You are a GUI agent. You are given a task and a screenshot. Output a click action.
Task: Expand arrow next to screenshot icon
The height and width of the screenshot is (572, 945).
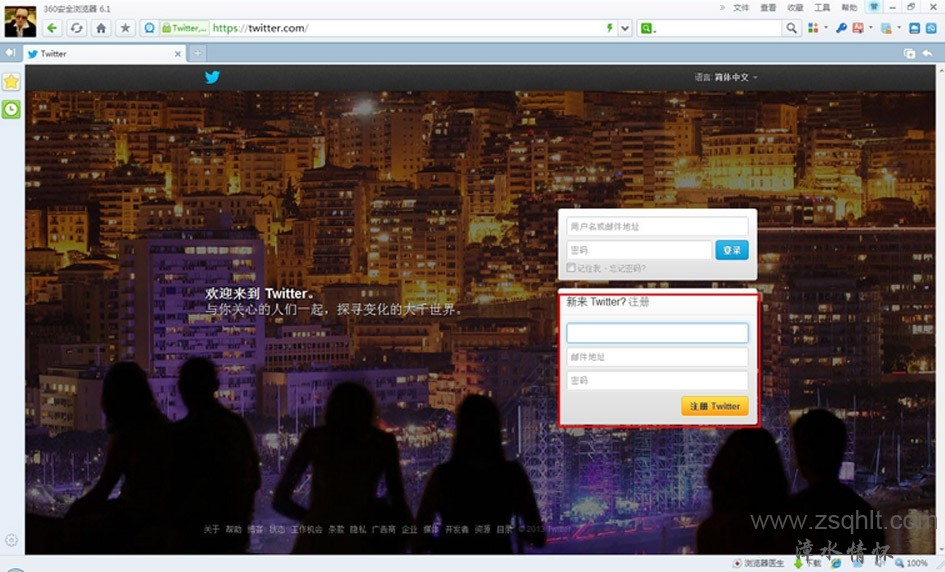pyautogui.click(x=899, y=28)
